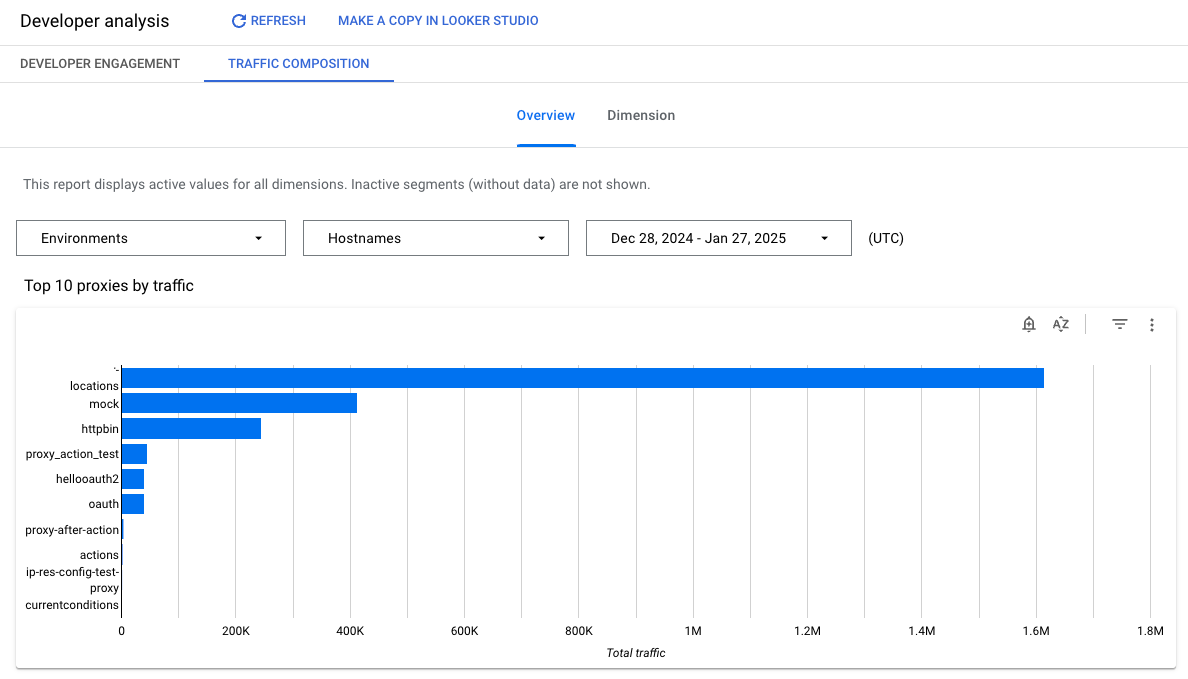Open the Overview sub-tab
This screenshot has width=1188, height=679.
click(x=545, y=115)
